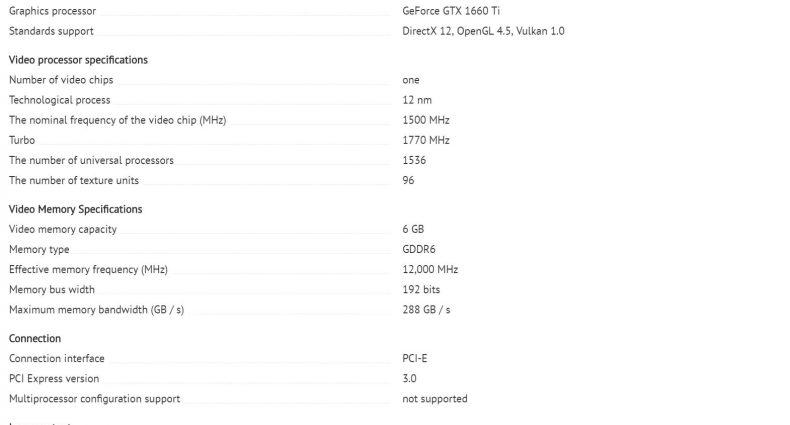Select the 6 GB capacity value

[x=413, y=229]
